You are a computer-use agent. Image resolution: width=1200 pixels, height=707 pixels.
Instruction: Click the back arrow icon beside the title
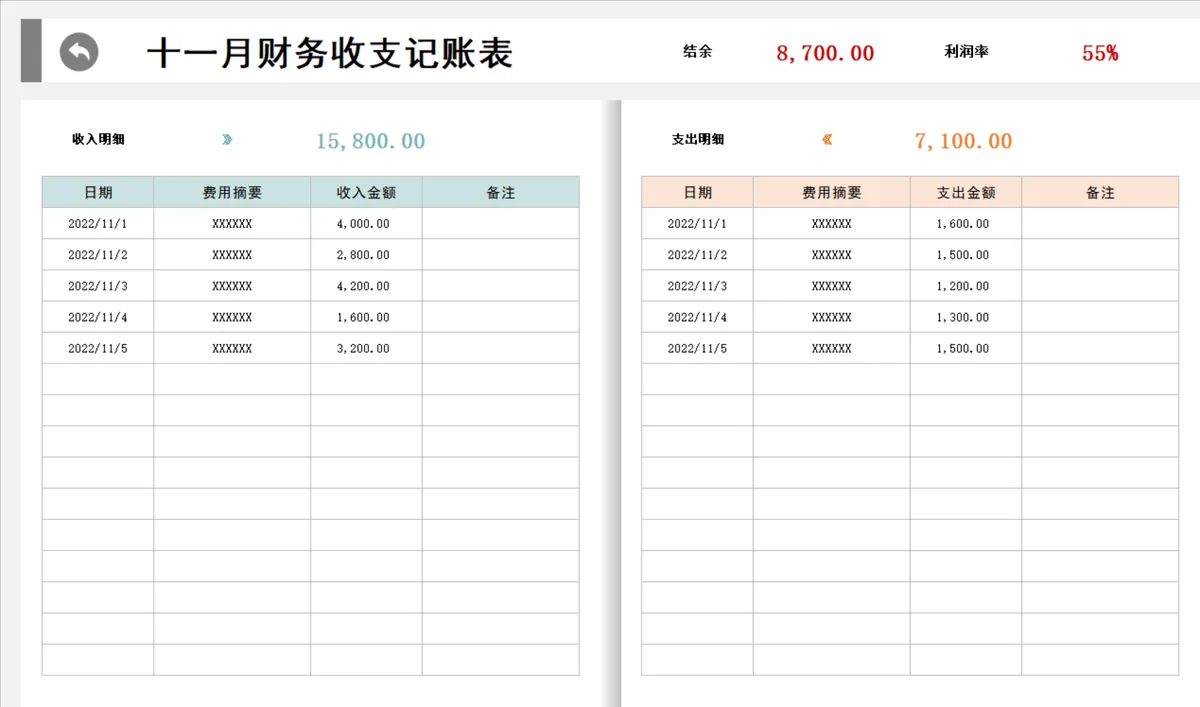click(79, 52)
